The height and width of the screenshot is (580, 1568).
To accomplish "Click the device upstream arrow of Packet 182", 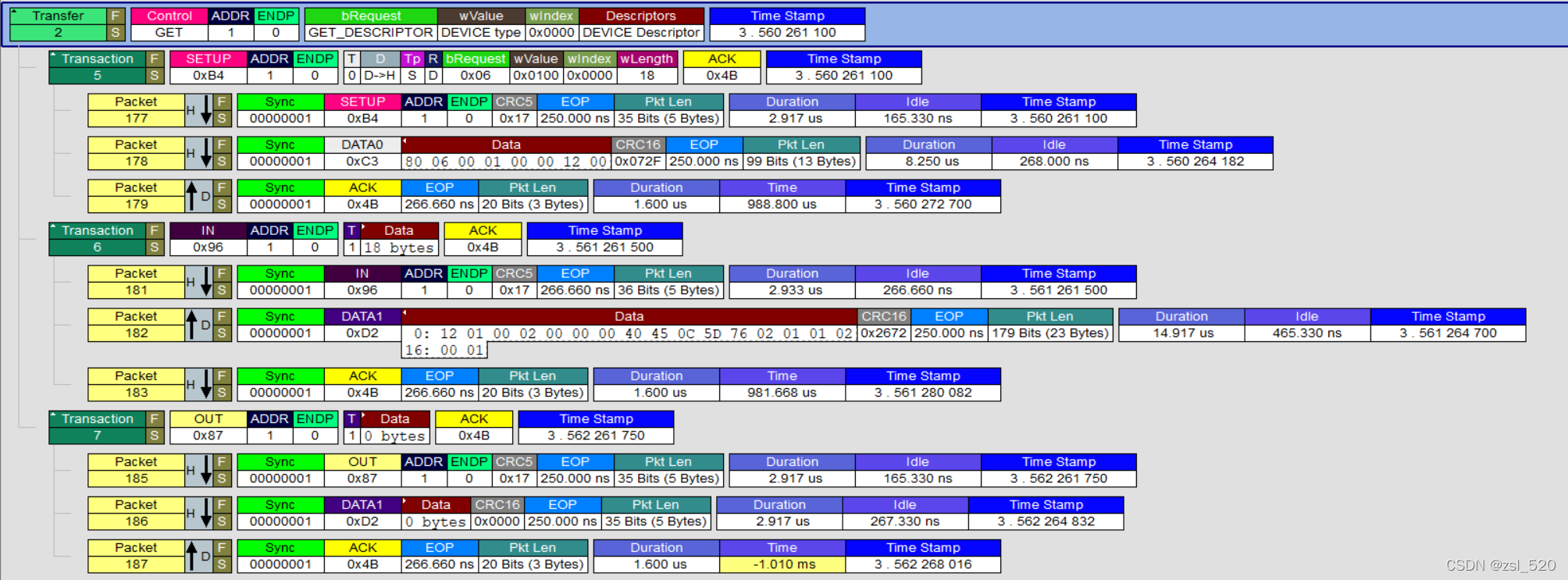I will 191,325.
